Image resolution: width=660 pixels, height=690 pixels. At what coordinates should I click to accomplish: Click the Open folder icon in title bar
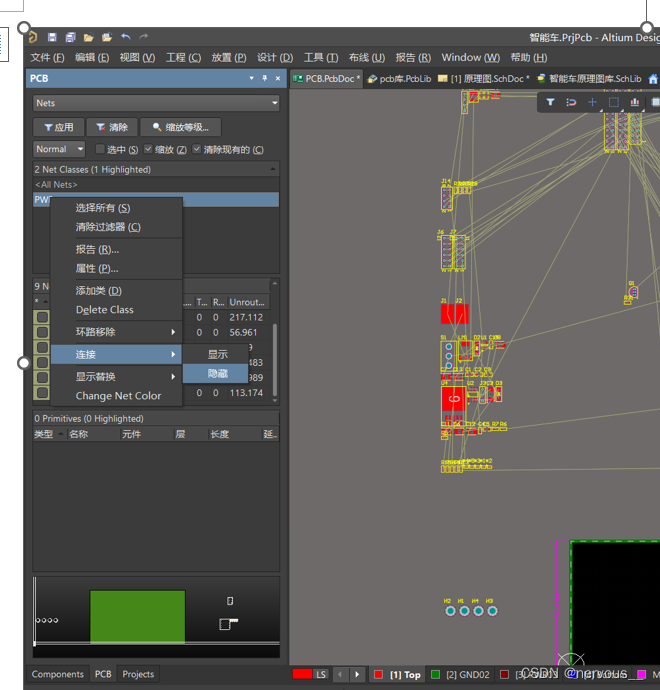(88, 38)
